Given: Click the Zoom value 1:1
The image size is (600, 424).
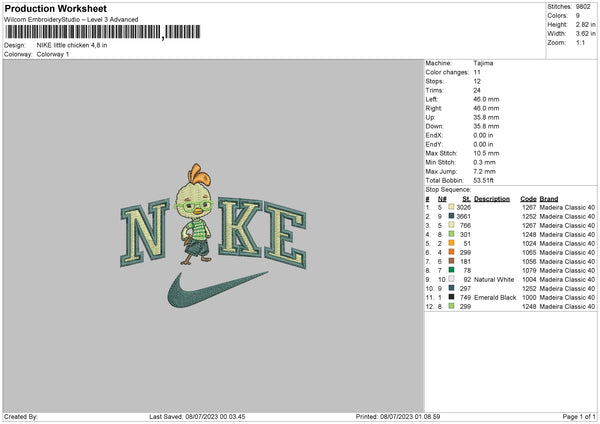Looking at the screenshot, I should coord(580,42).
